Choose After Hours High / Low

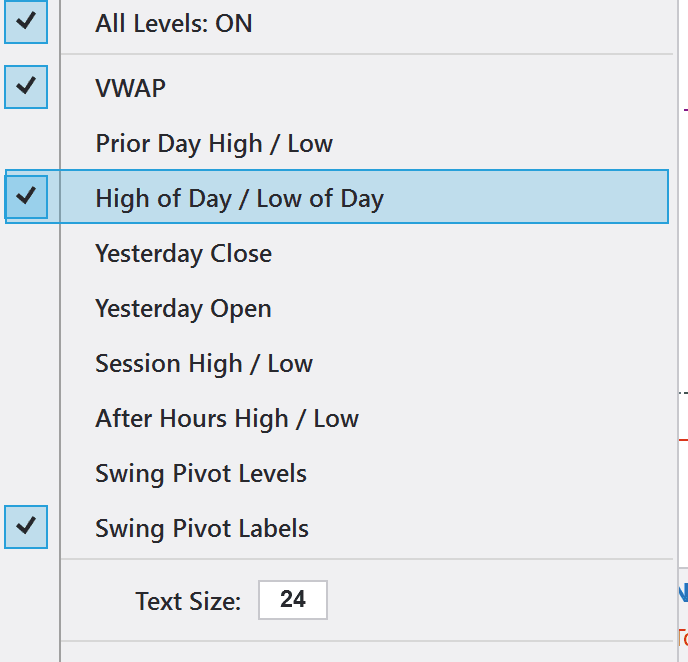tap(227, 418)
